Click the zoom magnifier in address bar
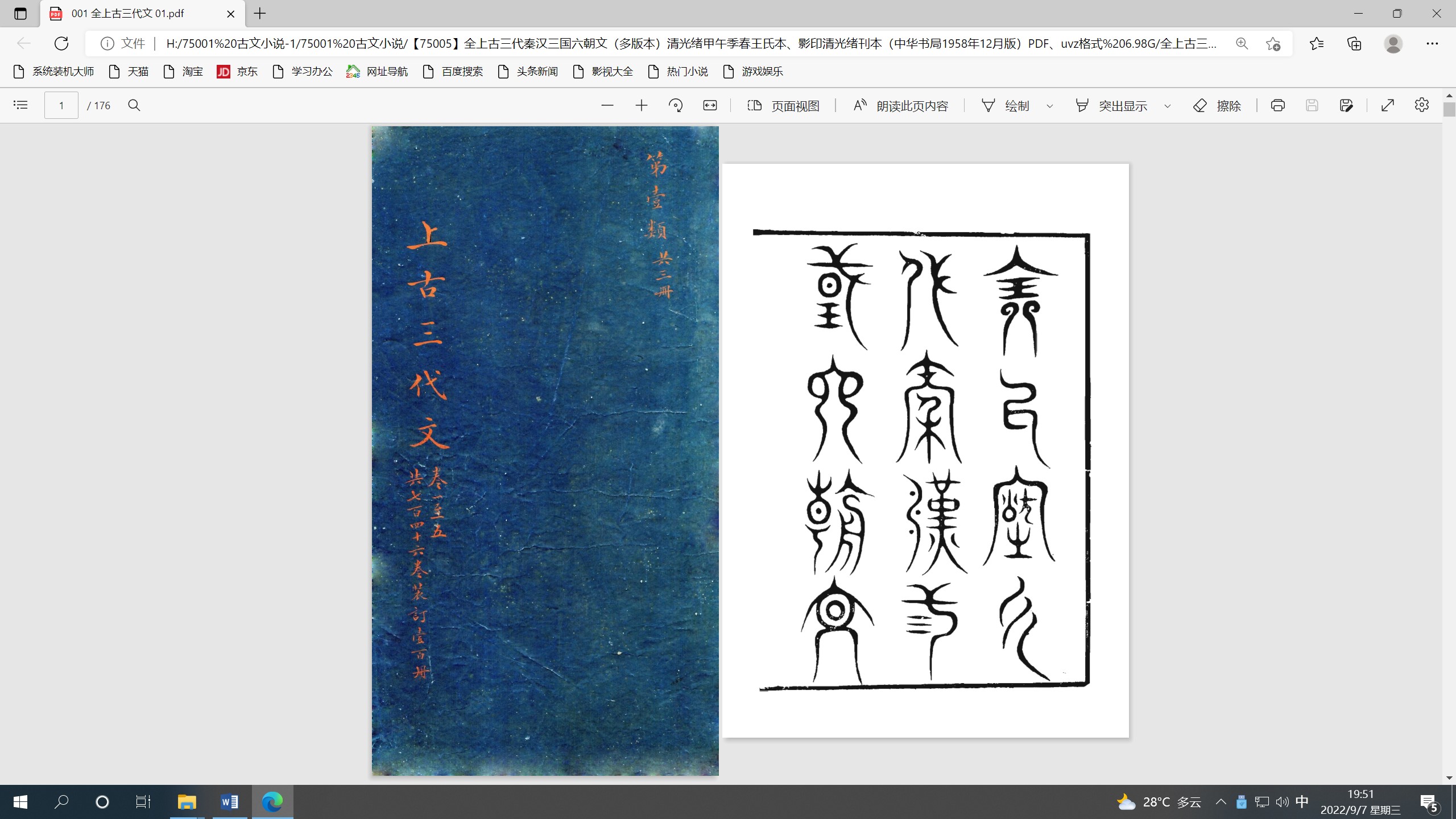 [x=1242, y=43]
